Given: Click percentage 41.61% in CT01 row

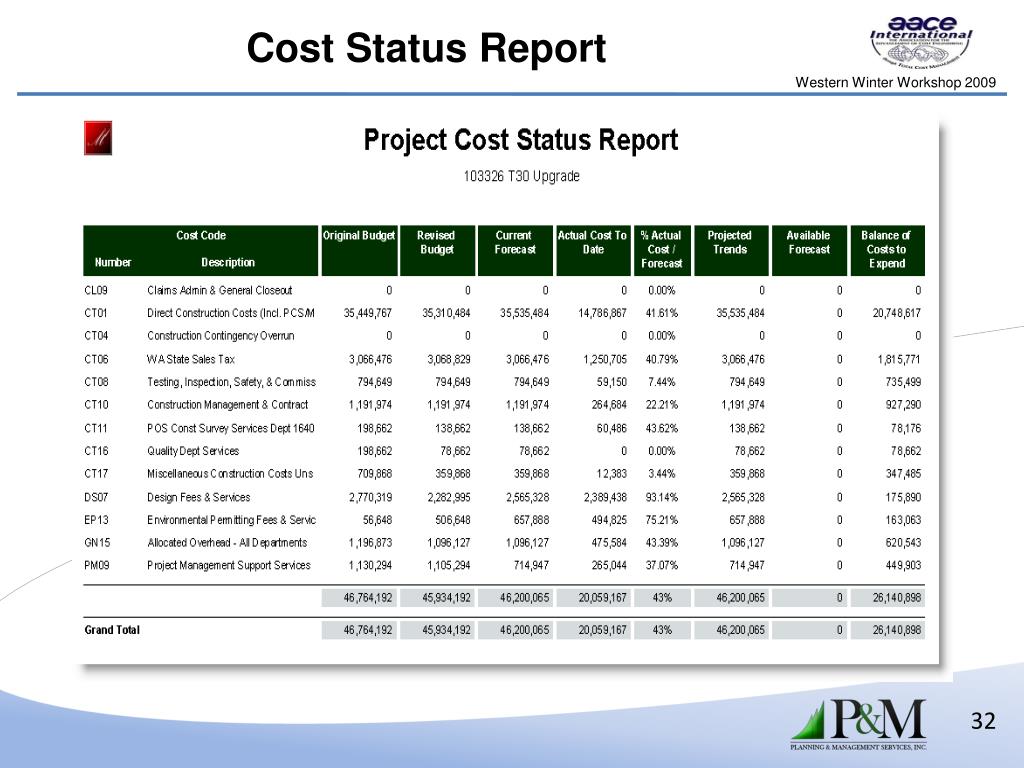Looking at the screenshot, I should coord(662,313).
